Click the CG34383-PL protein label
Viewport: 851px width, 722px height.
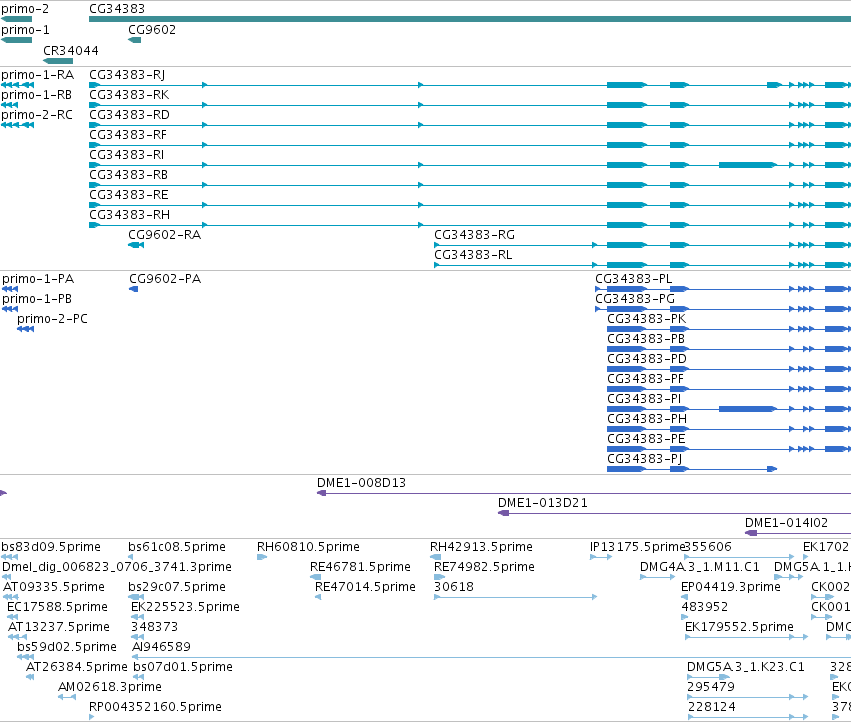(634, 278)
